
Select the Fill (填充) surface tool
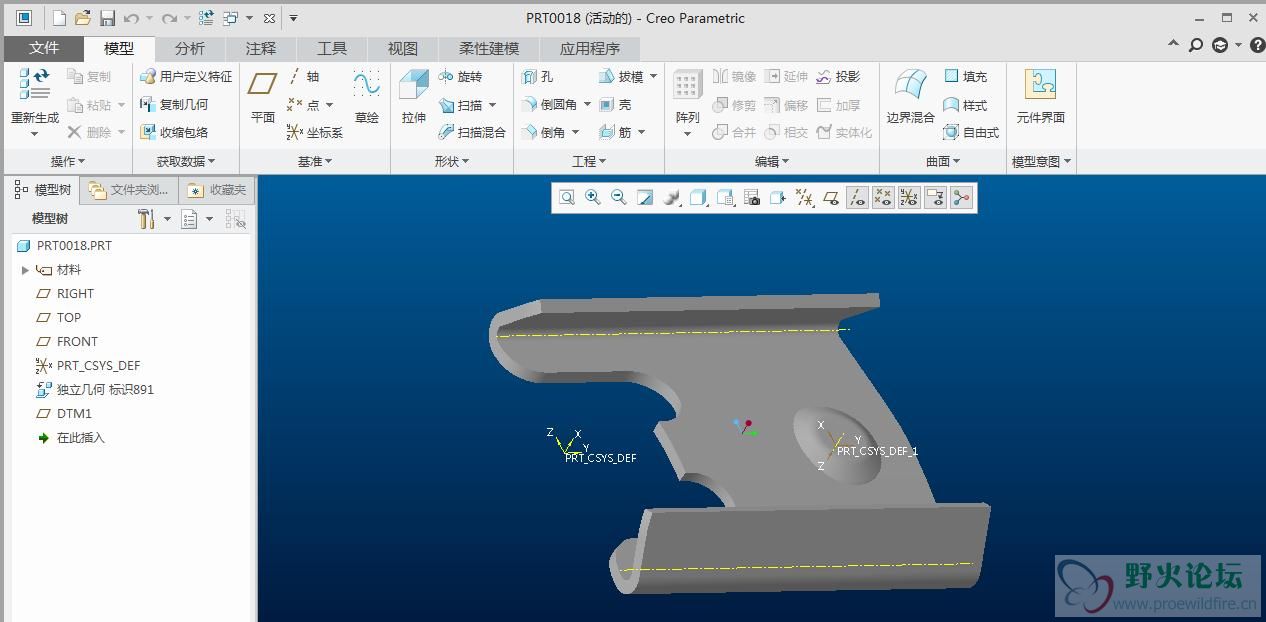coord(966,76)
